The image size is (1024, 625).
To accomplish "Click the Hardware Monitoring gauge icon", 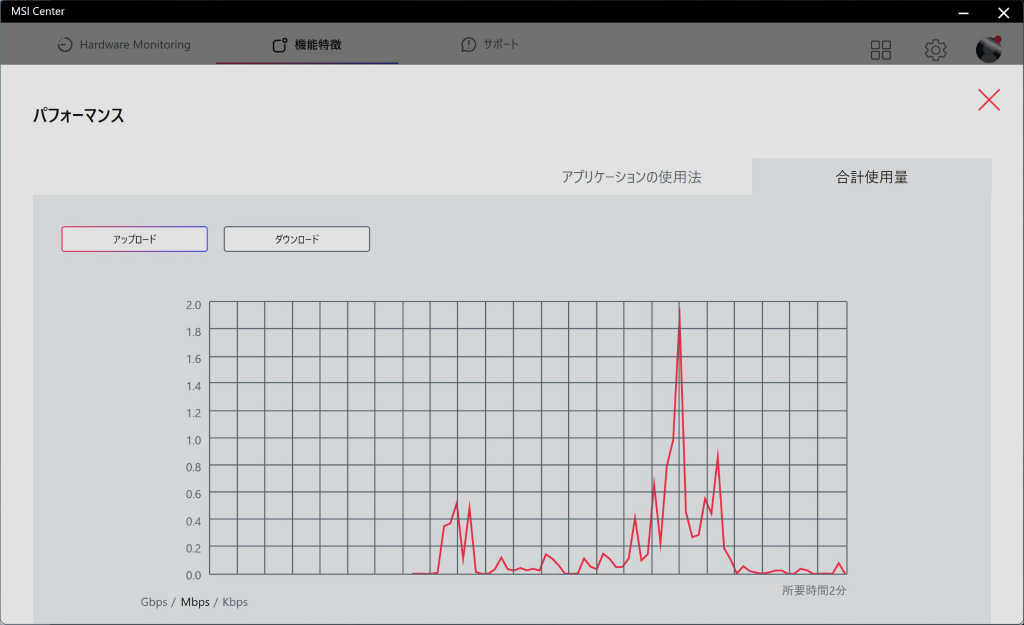I will [65, 44].
